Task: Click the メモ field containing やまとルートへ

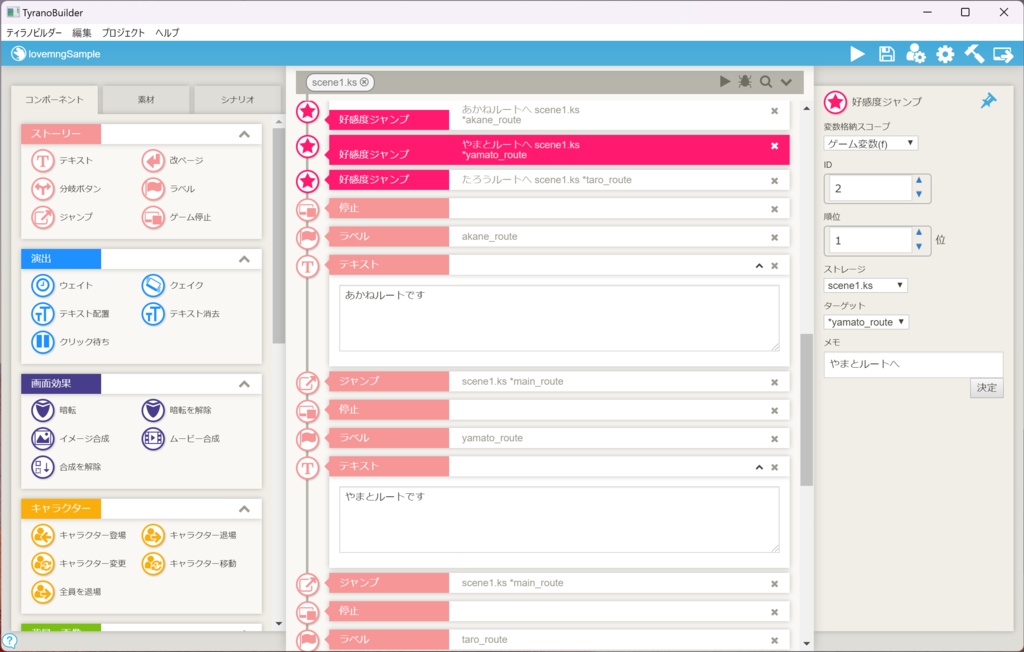Action: tap(913, 365)
